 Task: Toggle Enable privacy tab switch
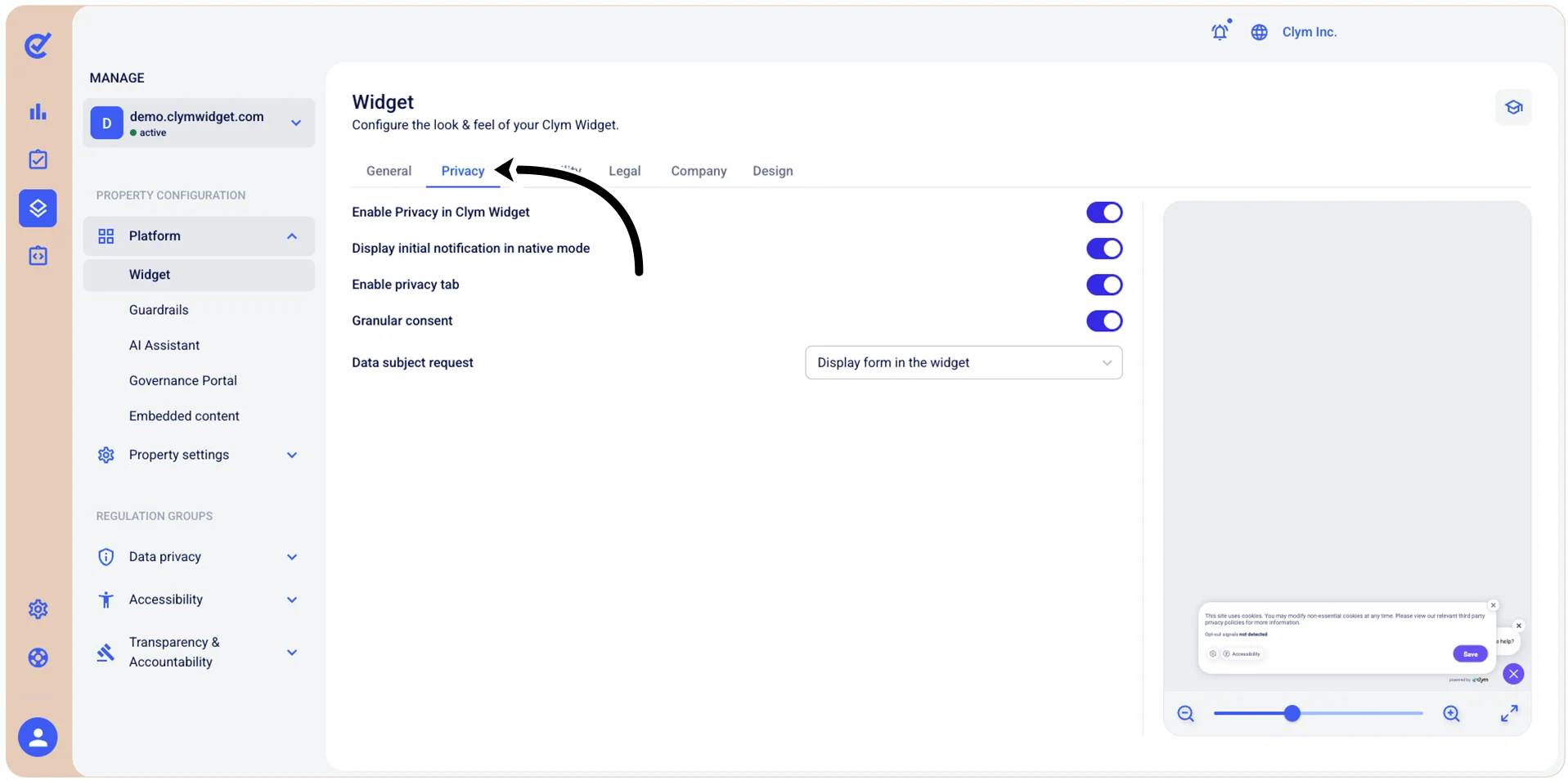(1104, 285)
